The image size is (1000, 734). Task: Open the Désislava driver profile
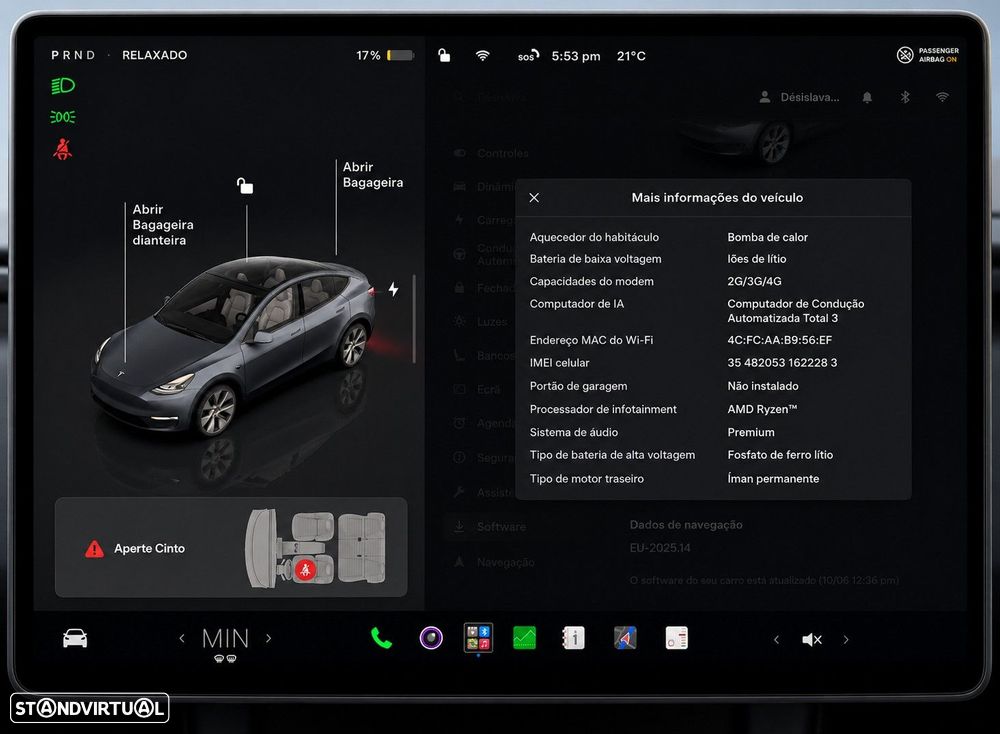coord(800,97)
